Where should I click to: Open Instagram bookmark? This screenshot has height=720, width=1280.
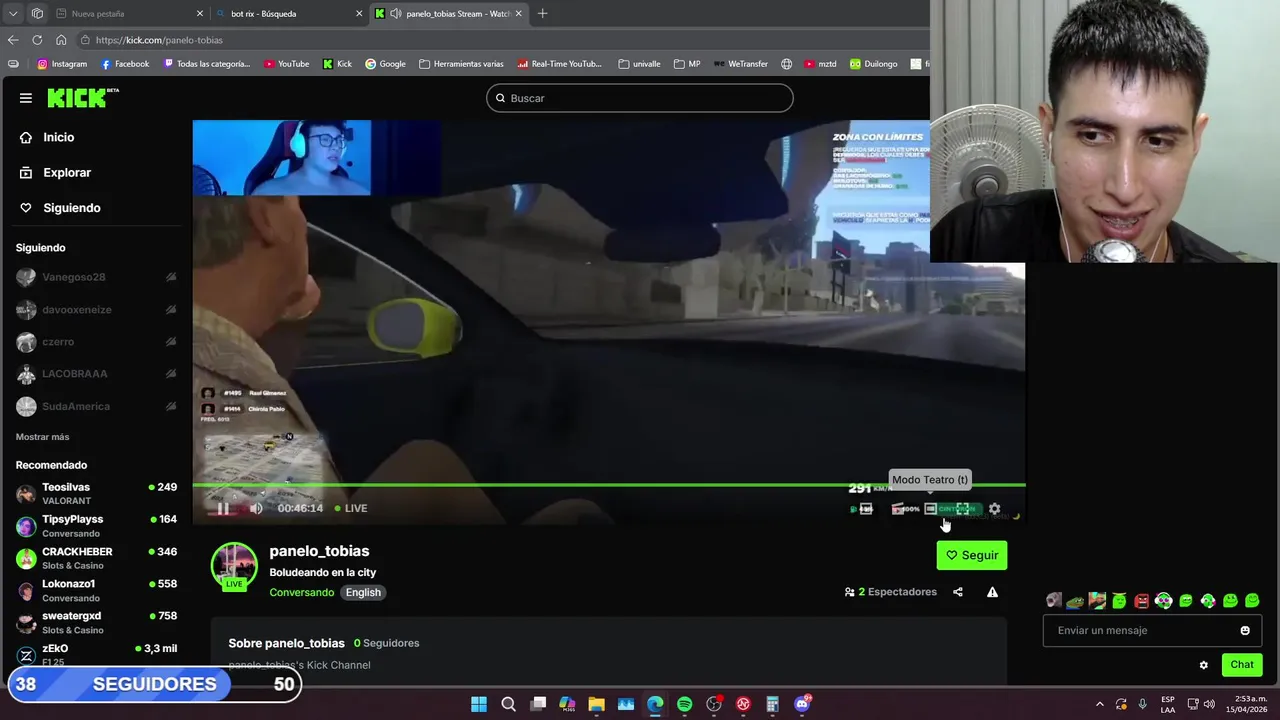coord(62,64)
